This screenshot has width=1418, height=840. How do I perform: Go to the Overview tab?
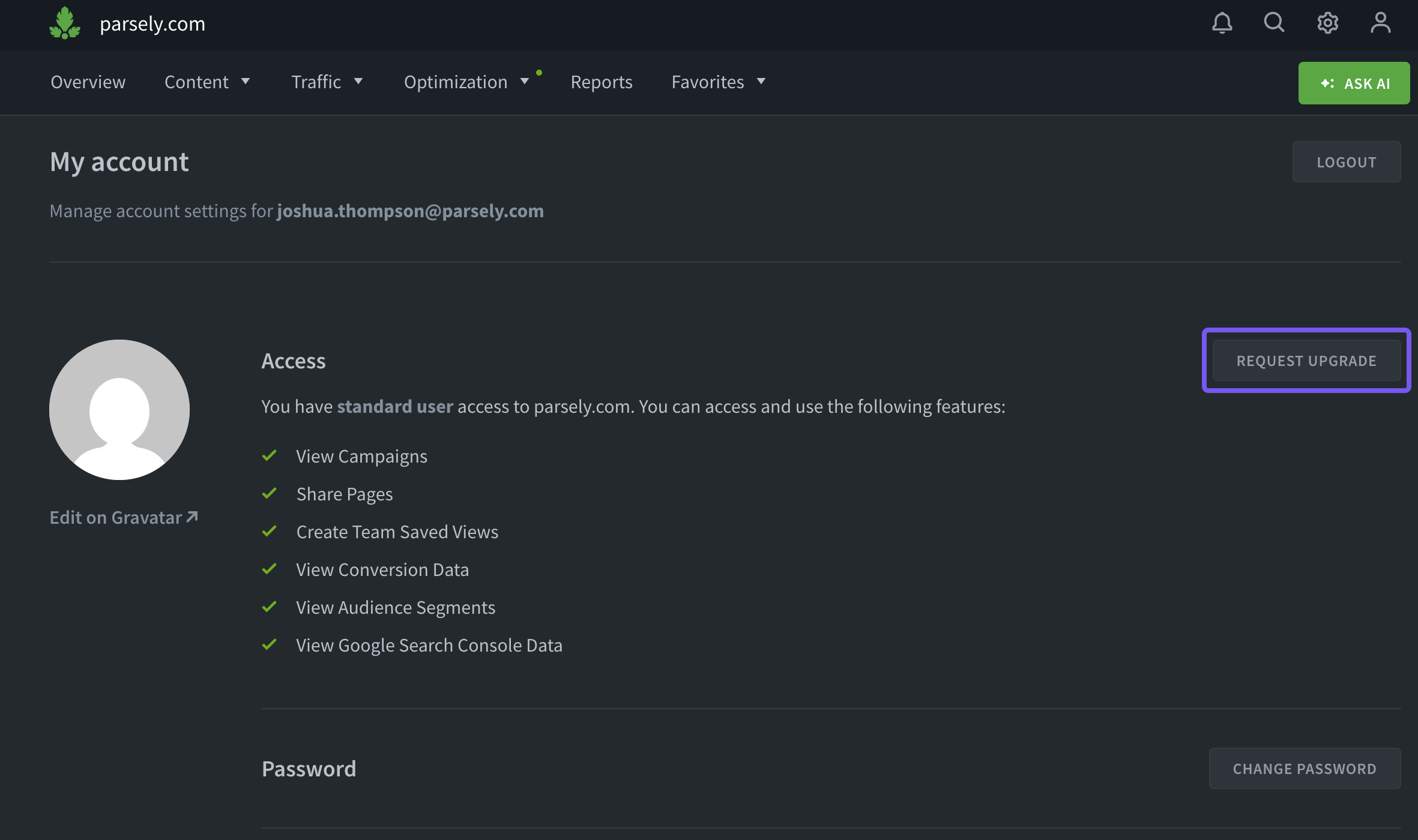(x=88, y=82)
